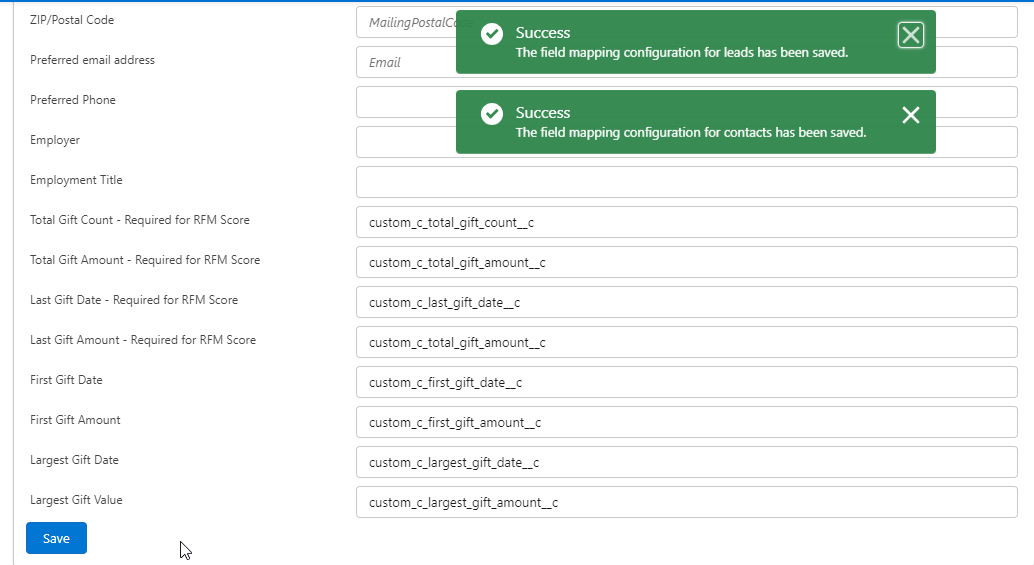The width and height of the screenshot is (1034, 565).
Task: Edit the First Gift Amount field
Action: click(686, 422)
